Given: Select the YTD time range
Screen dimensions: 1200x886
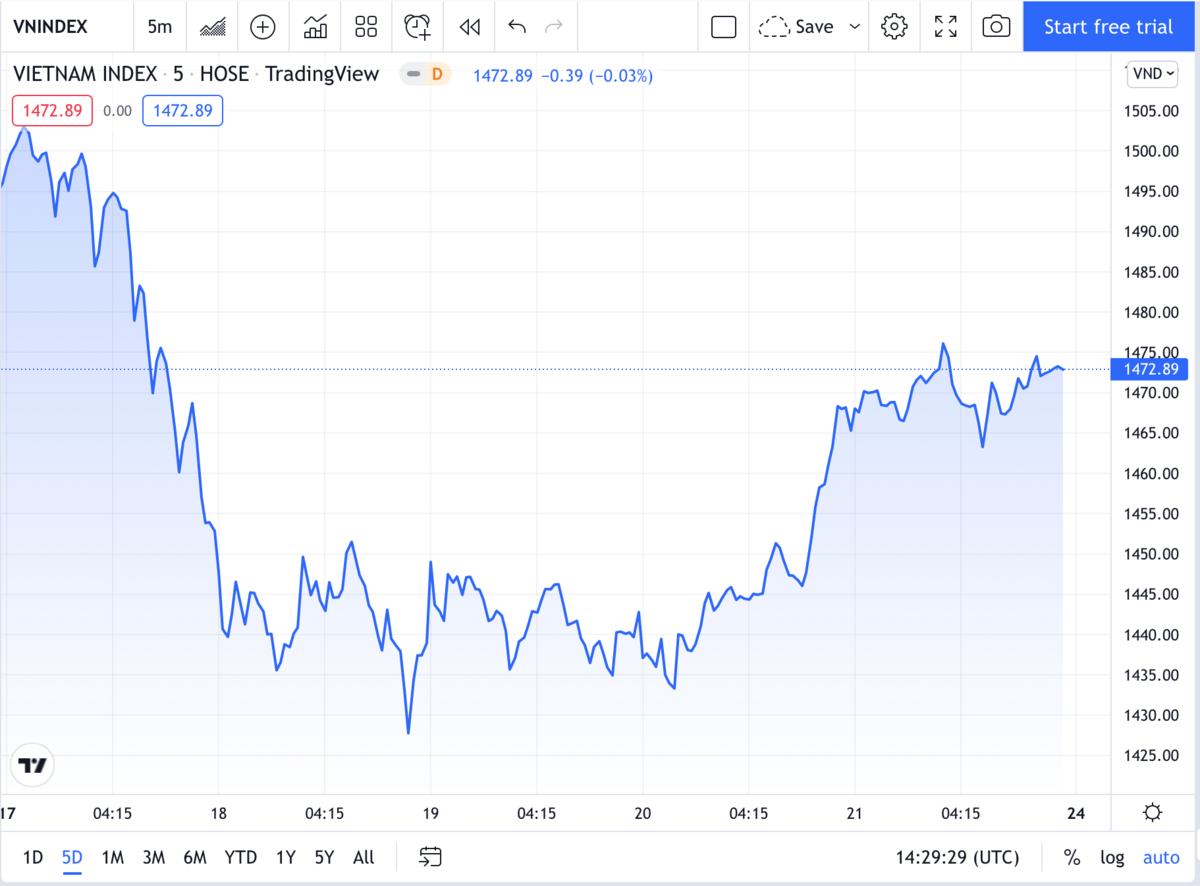Looking at the screenshot, I should click(241, 857).
